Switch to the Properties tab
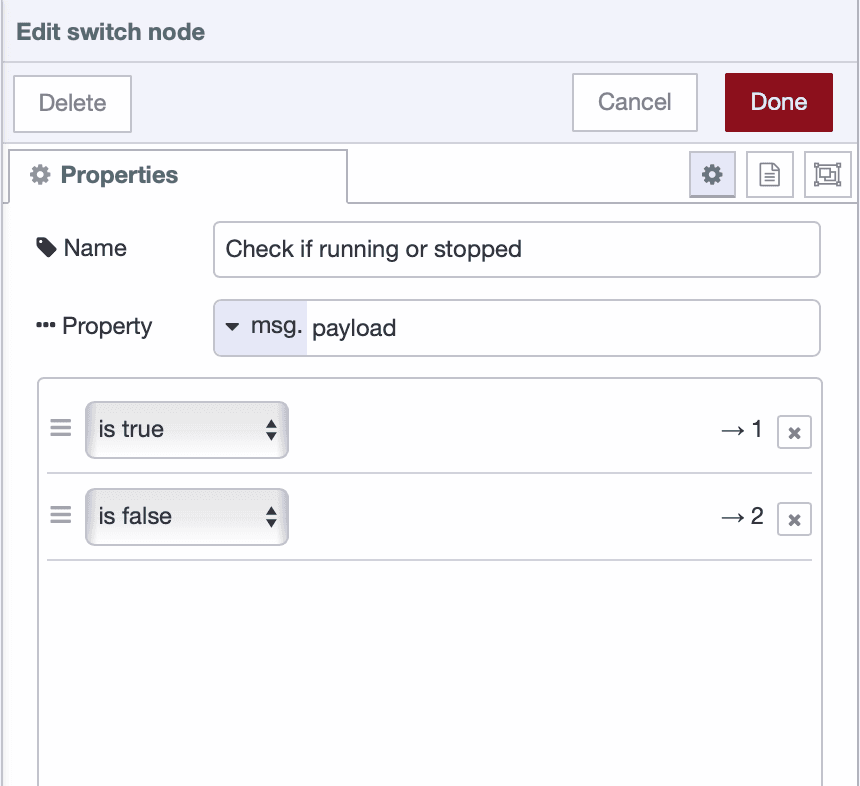Viewport: 860px width, 786px height. [119, 175]
